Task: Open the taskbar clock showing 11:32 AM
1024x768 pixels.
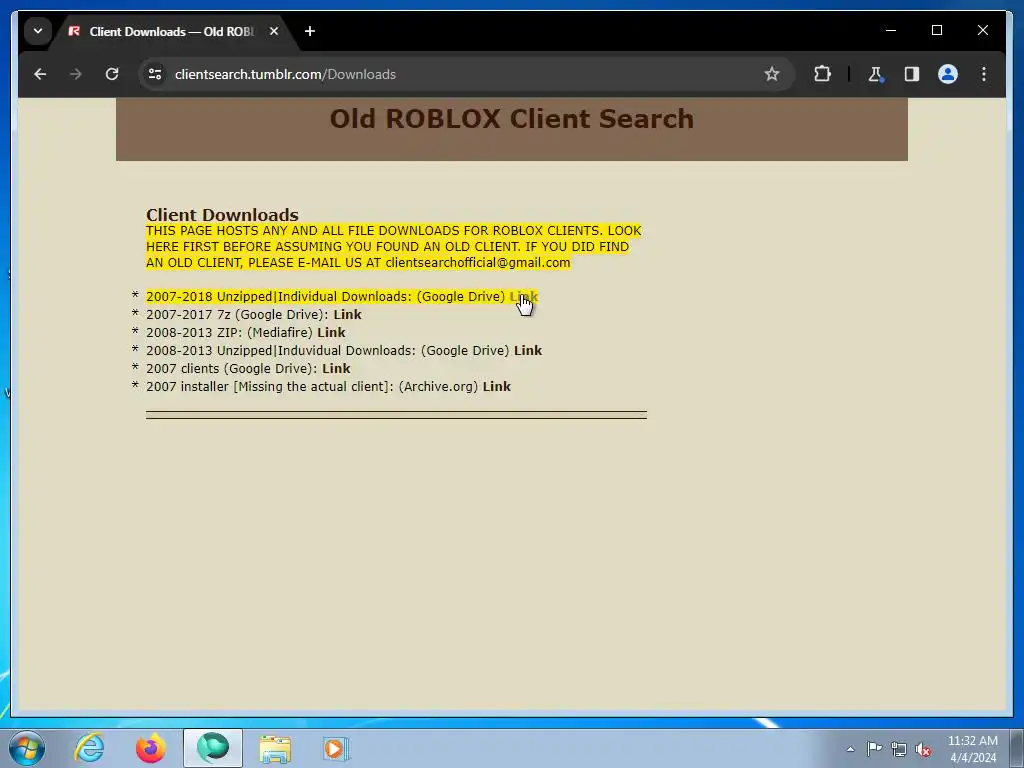Action: [972, 749]
